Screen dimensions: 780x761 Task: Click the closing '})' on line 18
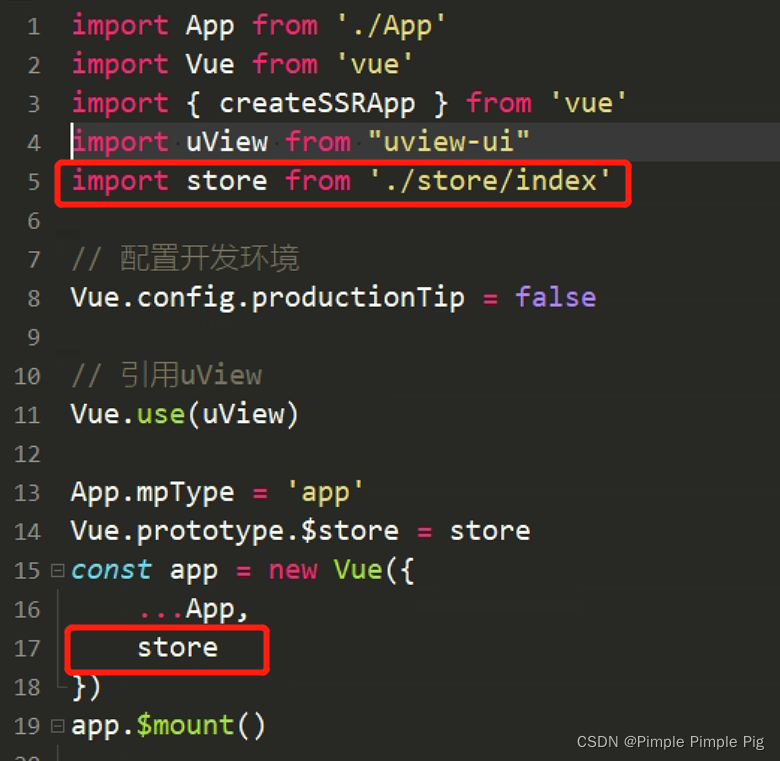tap(87, 688)
